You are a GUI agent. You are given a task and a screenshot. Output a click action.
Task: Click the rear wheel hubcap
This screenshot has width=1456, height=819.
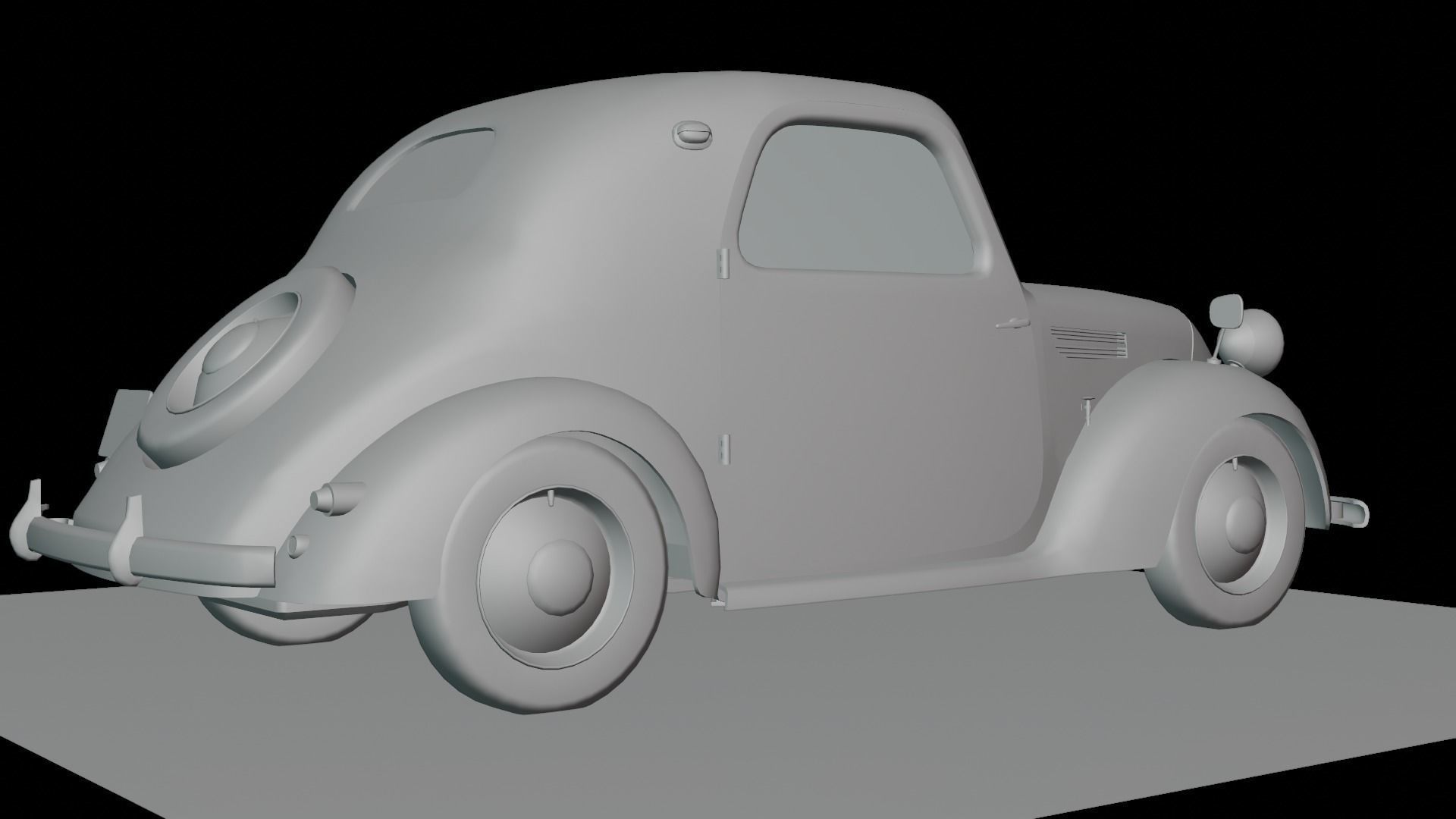(x=560, y=576)
